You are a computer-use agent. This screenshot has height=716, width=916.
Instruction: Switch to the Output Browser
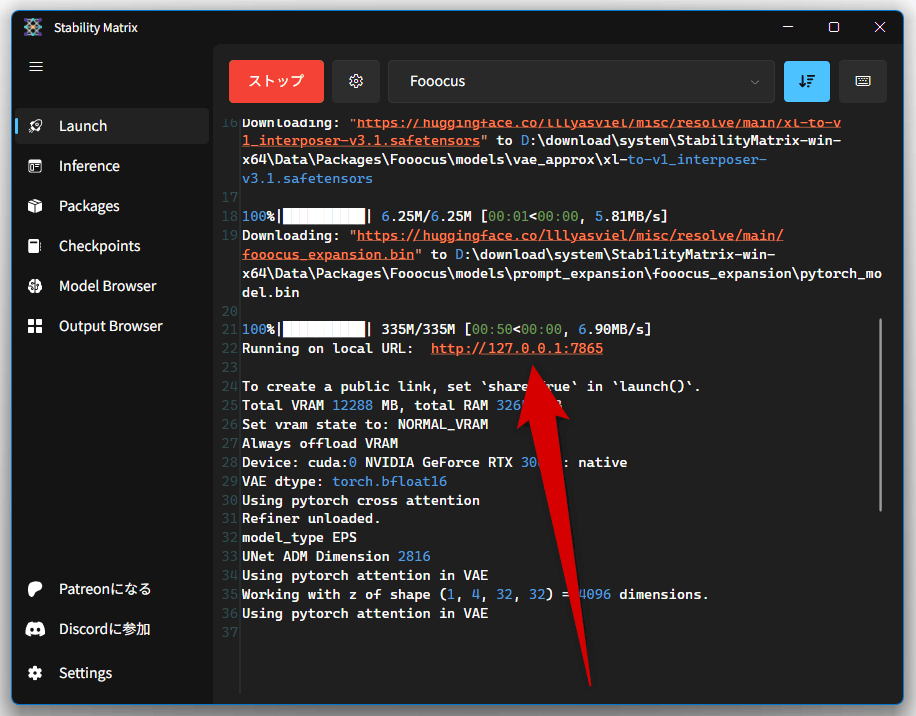click(x=112, y=326)
